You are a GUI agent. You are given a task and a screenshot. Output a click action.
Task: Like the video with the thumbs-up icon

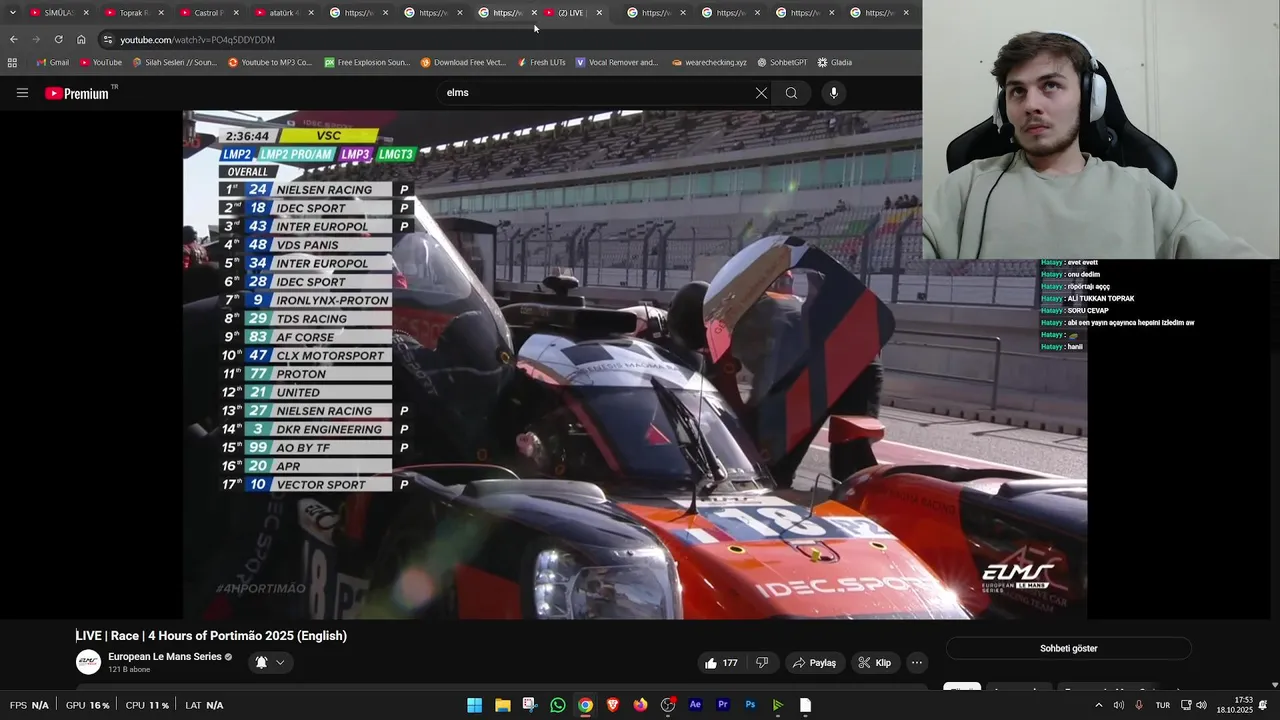(x=711, y=663)
